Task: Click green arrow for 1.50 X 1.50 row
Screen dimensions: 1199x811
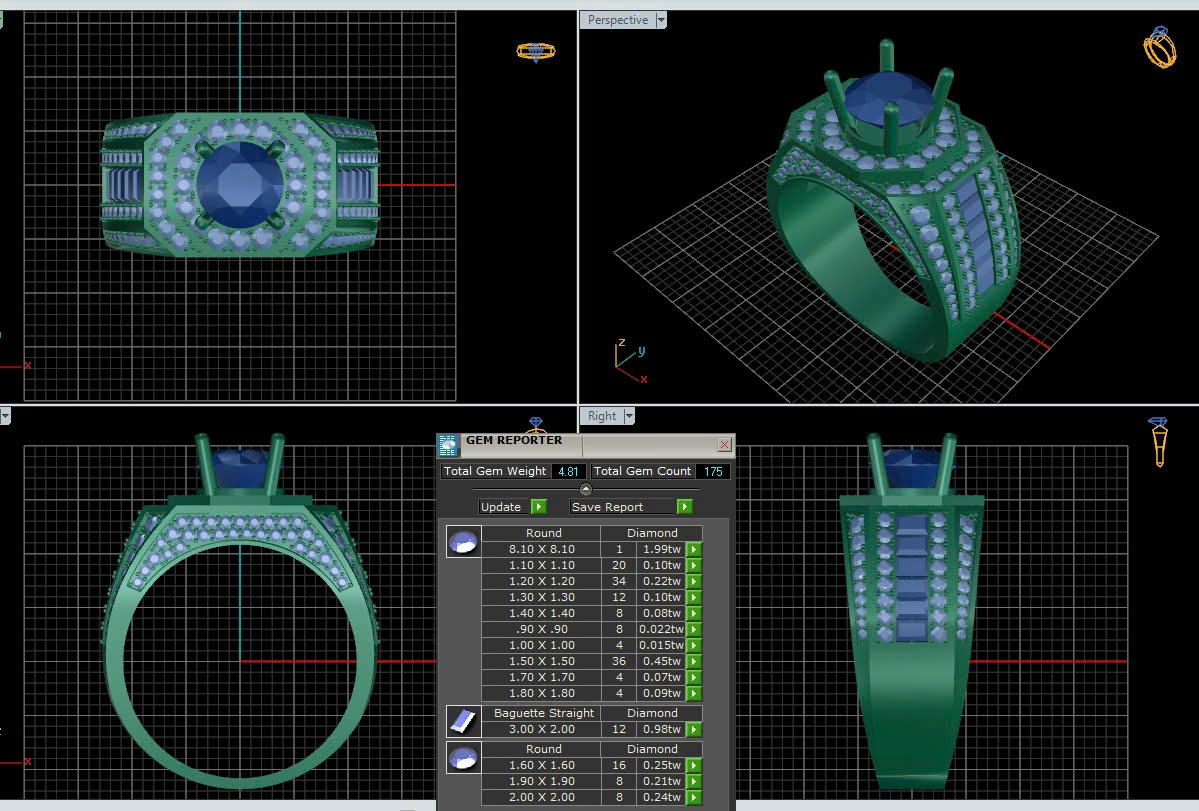Action: (694, 662)
